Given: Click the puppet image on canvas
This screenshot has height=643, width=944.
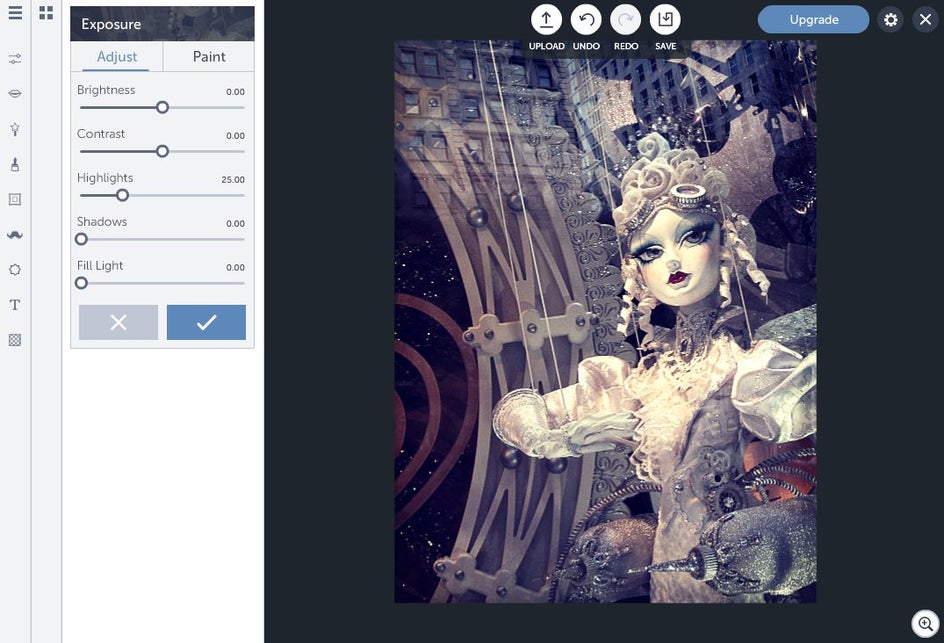Looking at the screenshot, I should click(x=605, y=322).
